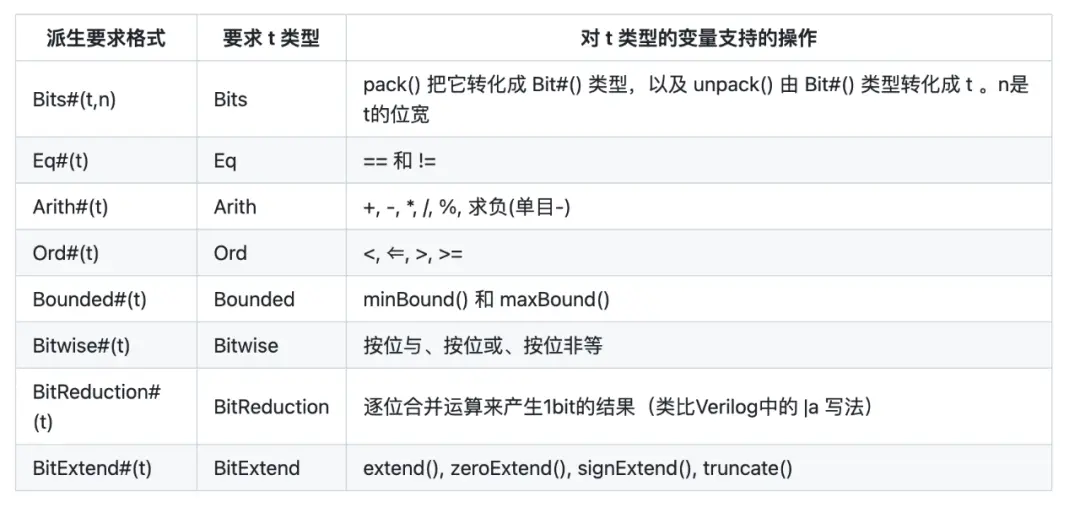Select the Bounded#(t) cell

point(89,299)
